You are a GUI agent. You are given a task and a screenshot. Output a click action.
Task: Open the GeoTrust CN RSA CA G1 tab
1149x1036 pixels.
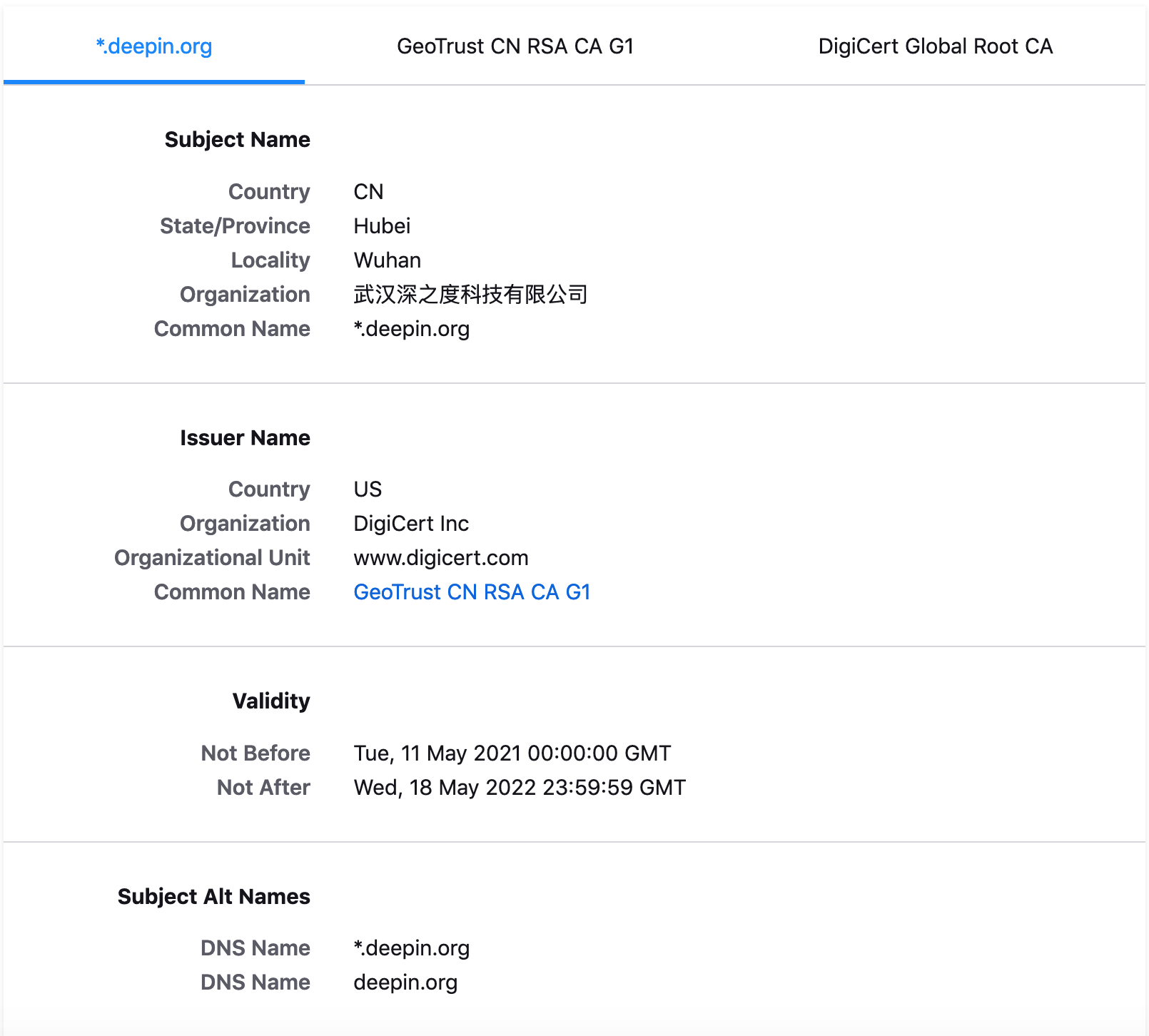click(x=515, y=46)
